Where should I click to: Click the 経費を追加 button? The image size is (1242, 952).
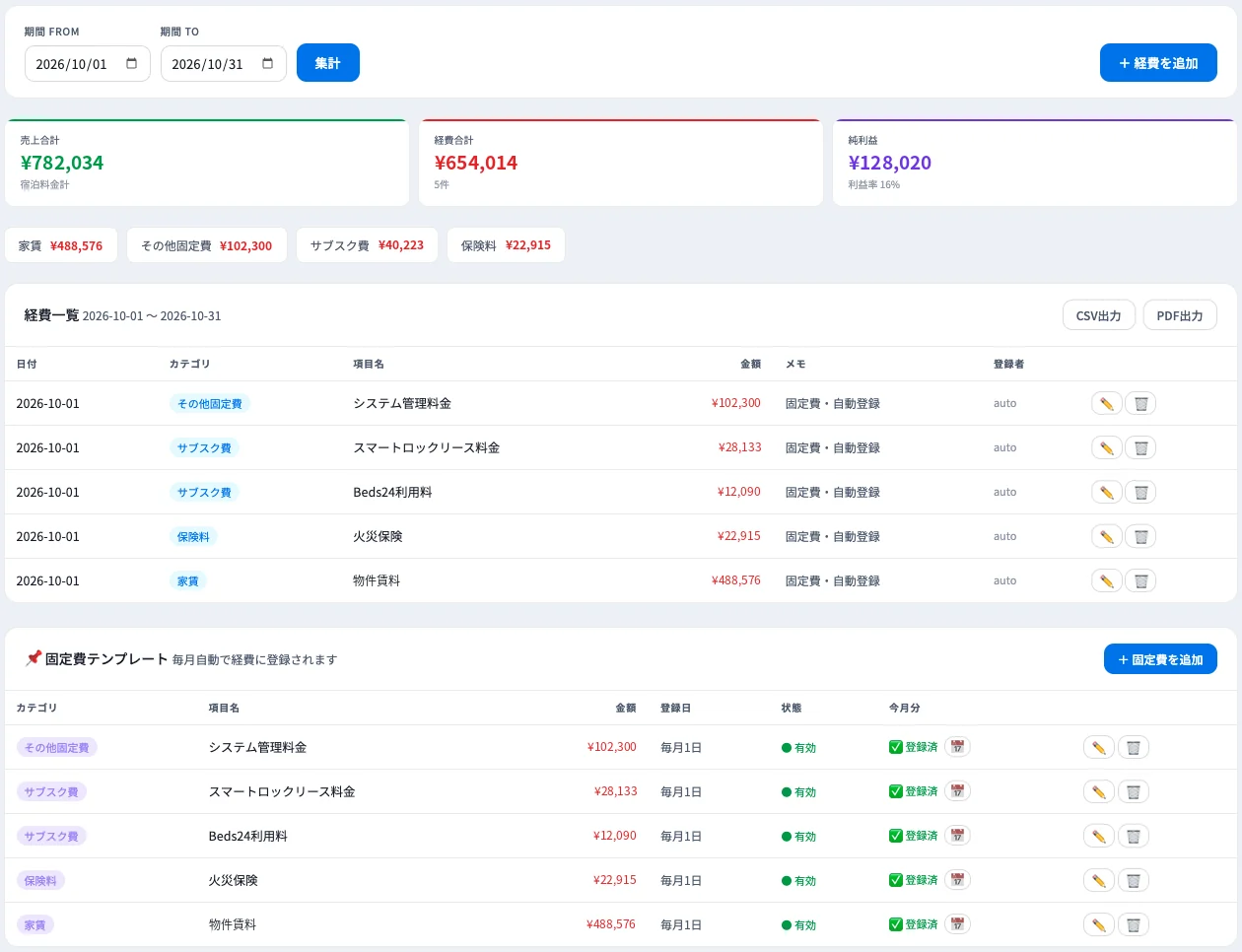1158,63
